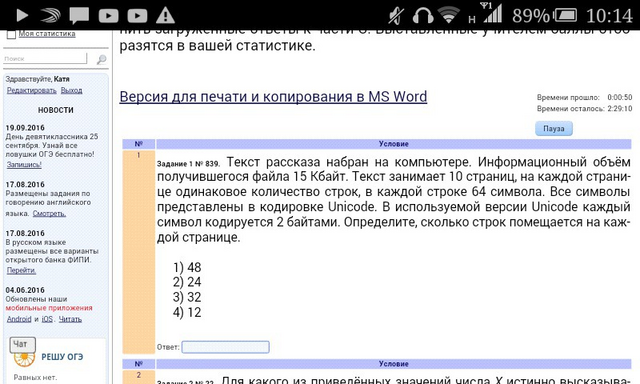This screenshot has height=384, width=640.
Task: Click the Редактировать profile link
Action: pos(31,90)
